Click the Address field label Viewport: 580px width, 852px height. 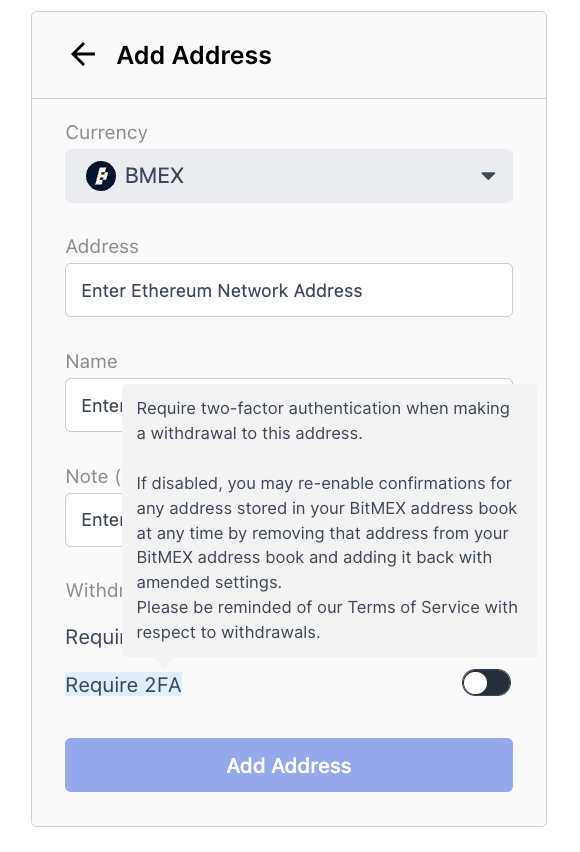pos(102,247)
